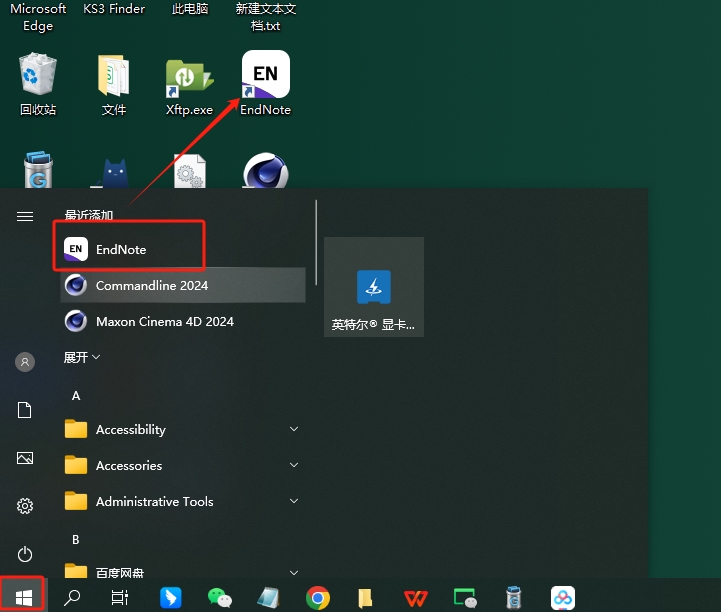Viewport: 721px width, 612px height.
Task: Open File Explorer folder on taskbar
Action: [365, 598]
